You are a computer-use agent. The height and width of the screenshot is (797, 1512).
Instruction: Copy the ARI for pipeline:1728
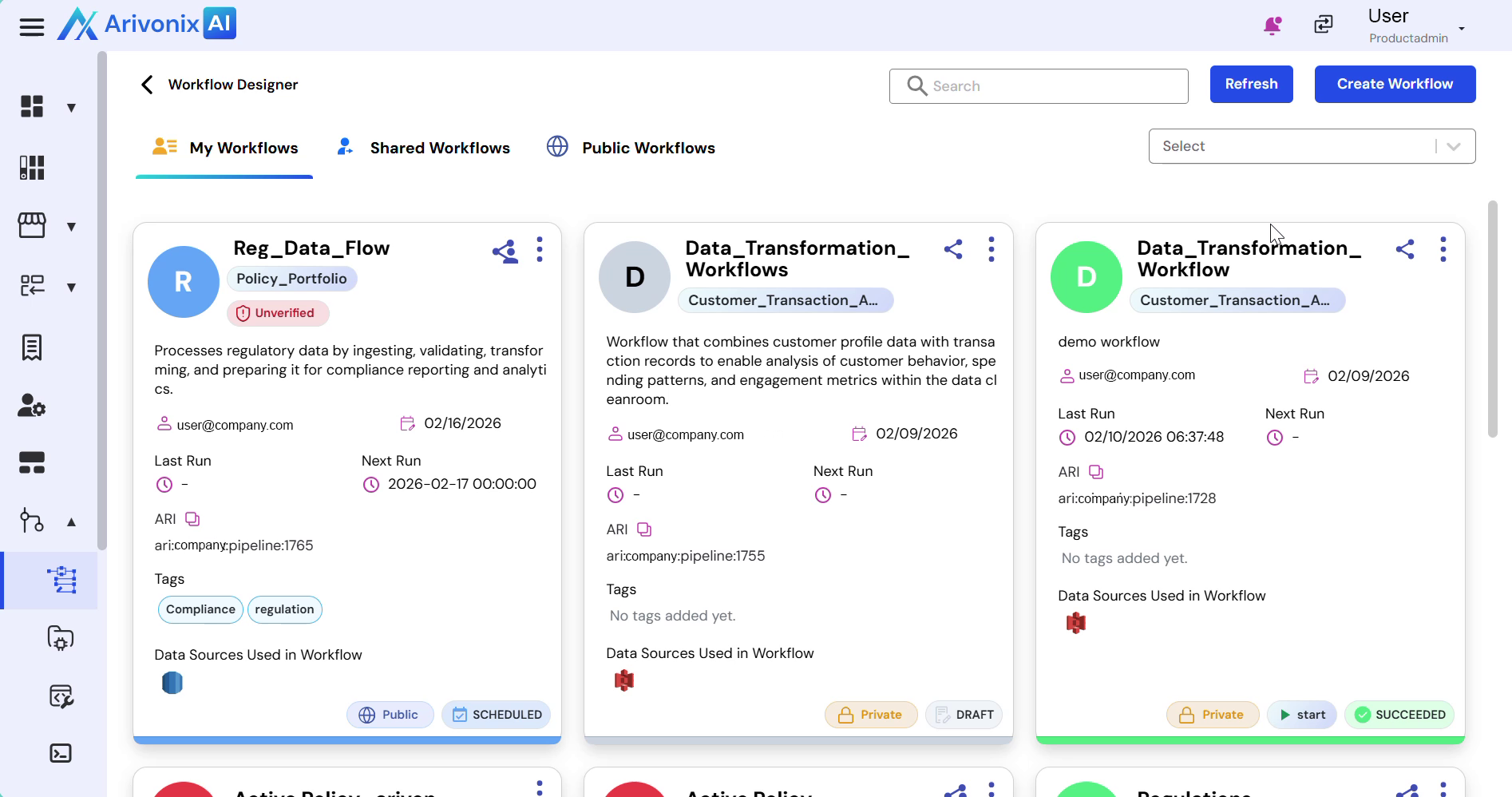(x=1096, y=472)
